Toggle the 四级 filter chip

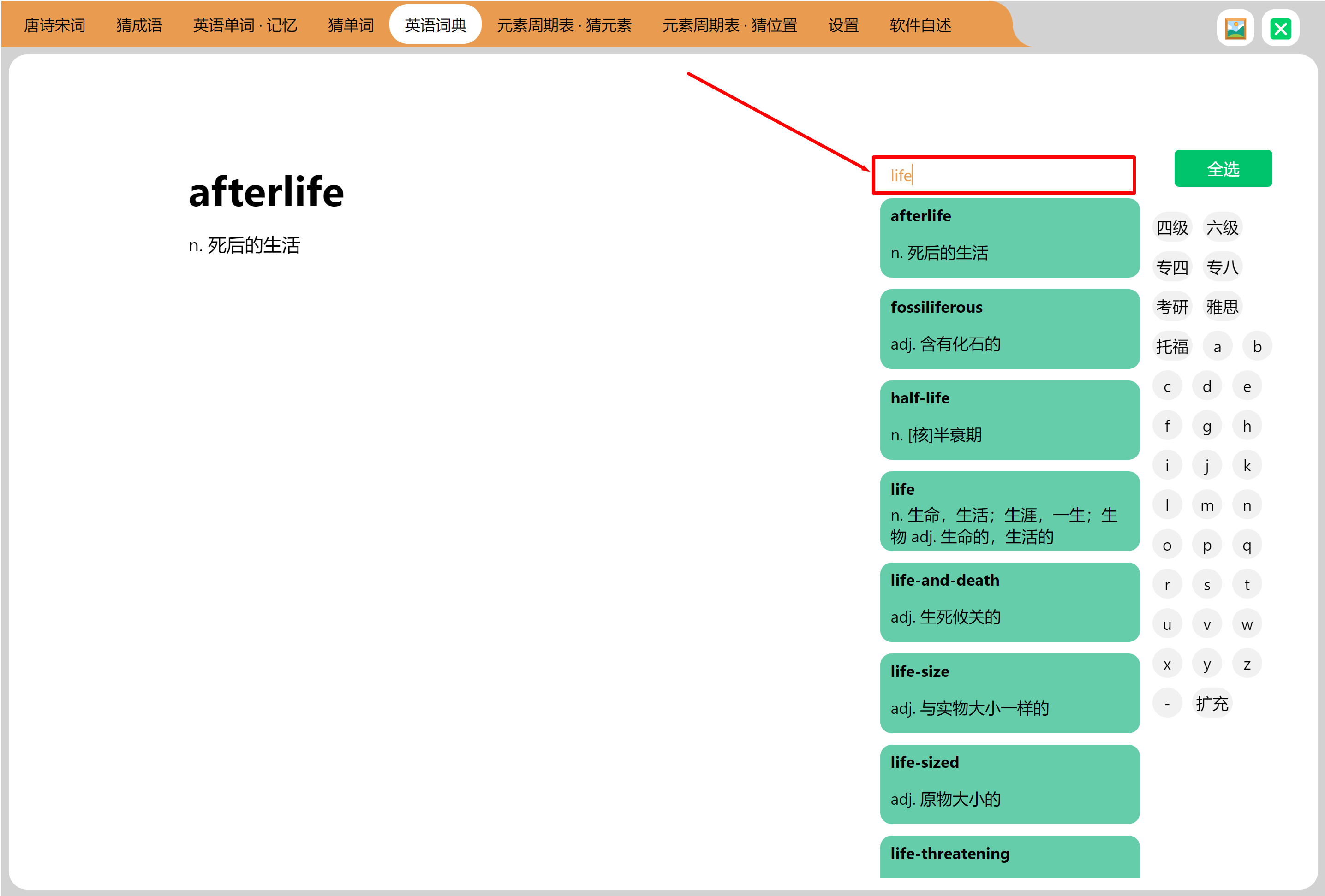(x=1172, y=227)
